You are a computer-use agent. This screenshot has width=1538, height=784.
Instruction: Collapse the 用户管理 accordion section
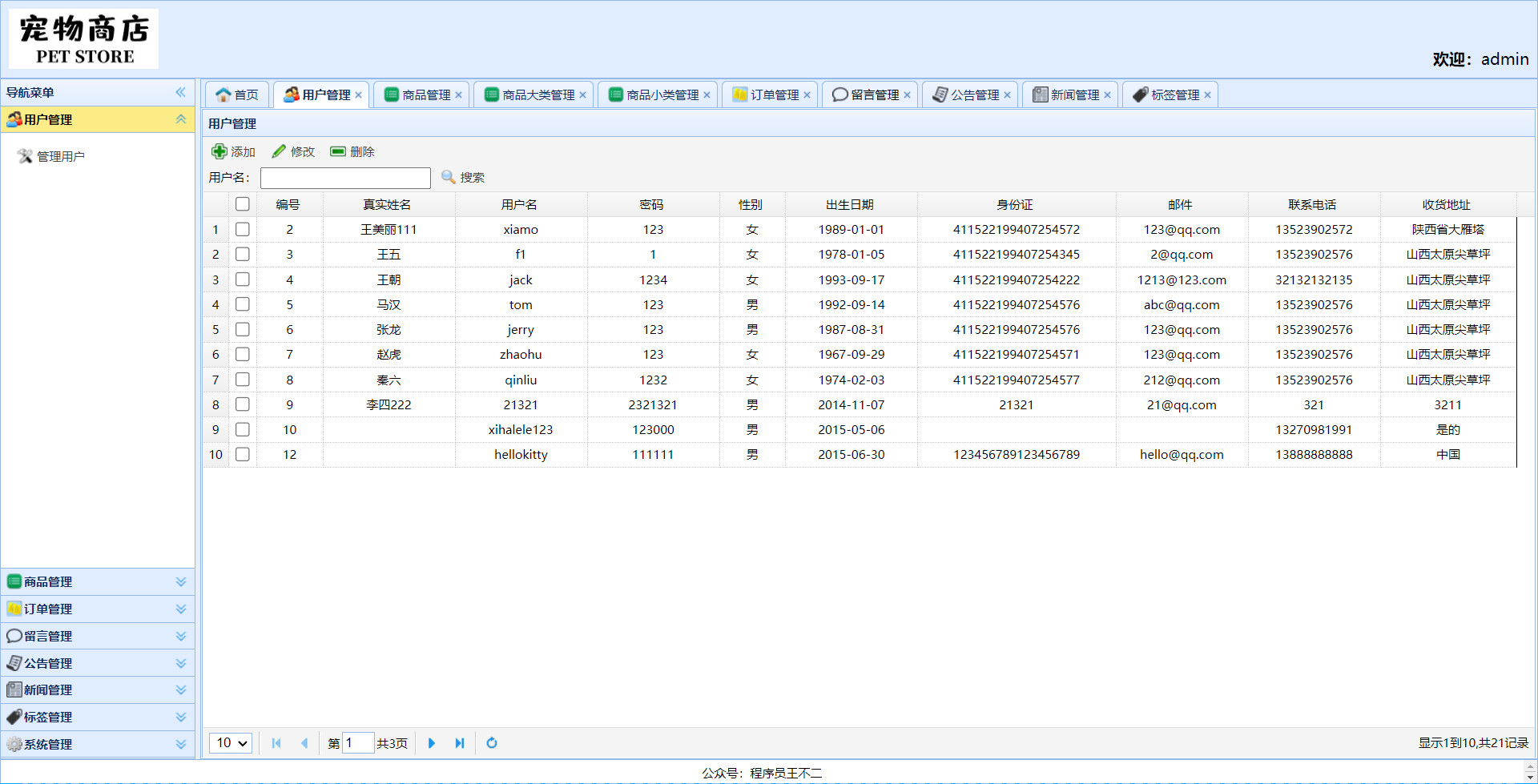[x=181, y=119]
